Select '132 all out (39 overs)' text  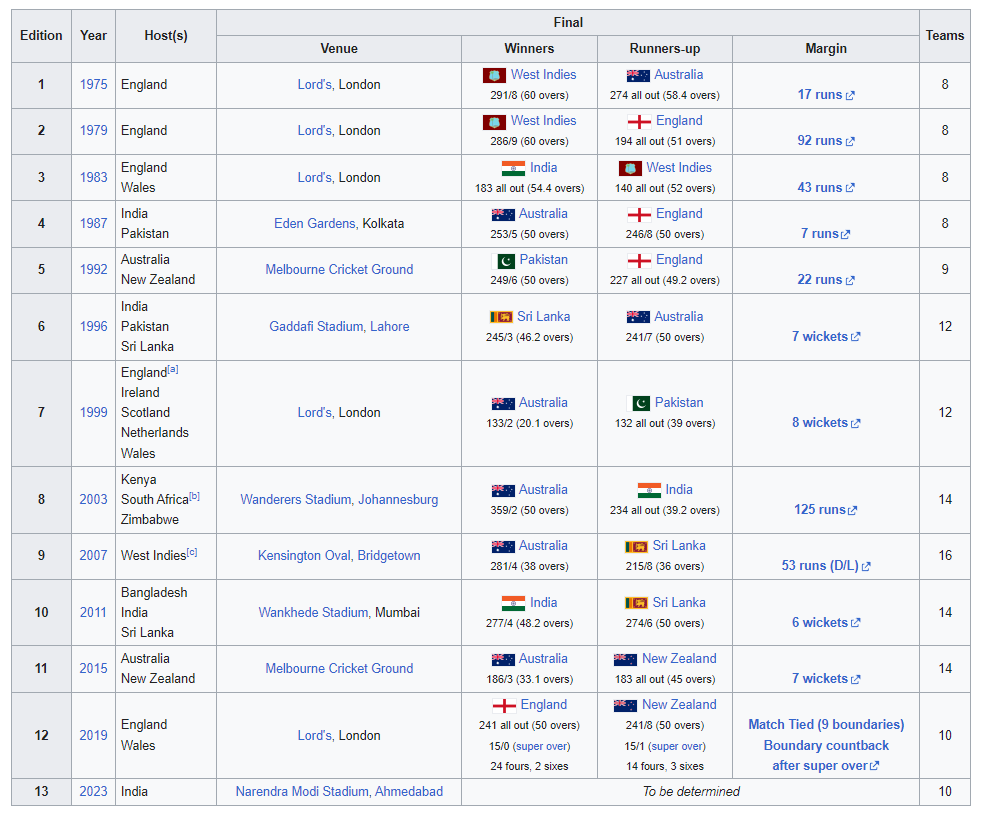pyautogui.click(x=665, y=424)
